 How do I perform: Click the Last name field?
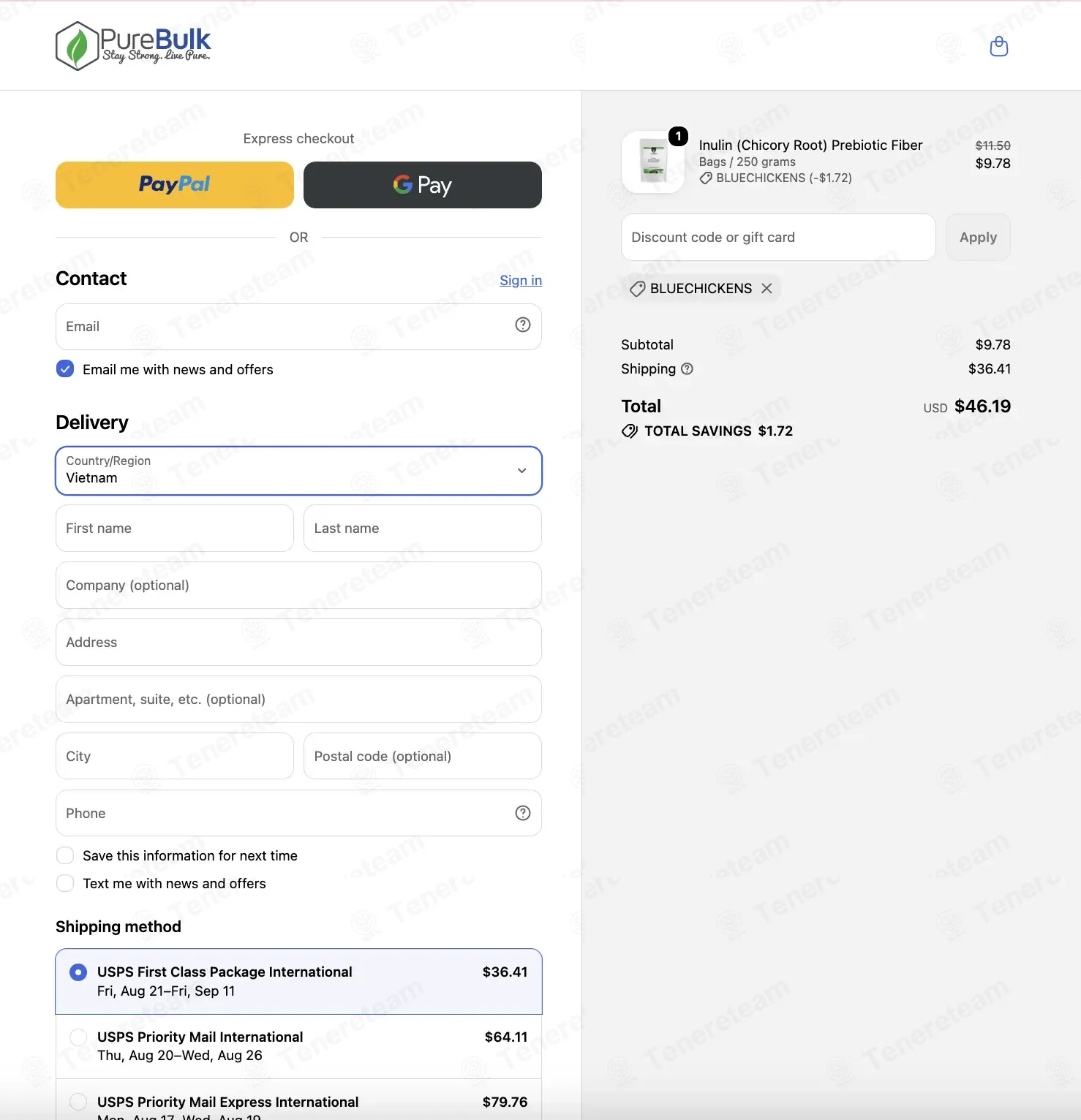coord(423,529)
